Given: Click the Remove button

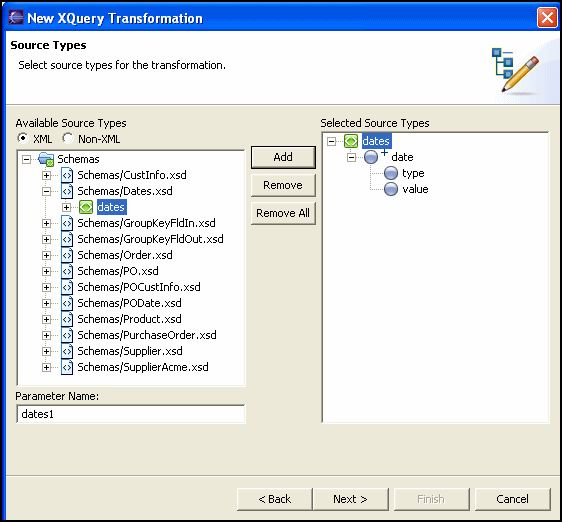Looking at the screenshot, I should click(x=283, y=185).
